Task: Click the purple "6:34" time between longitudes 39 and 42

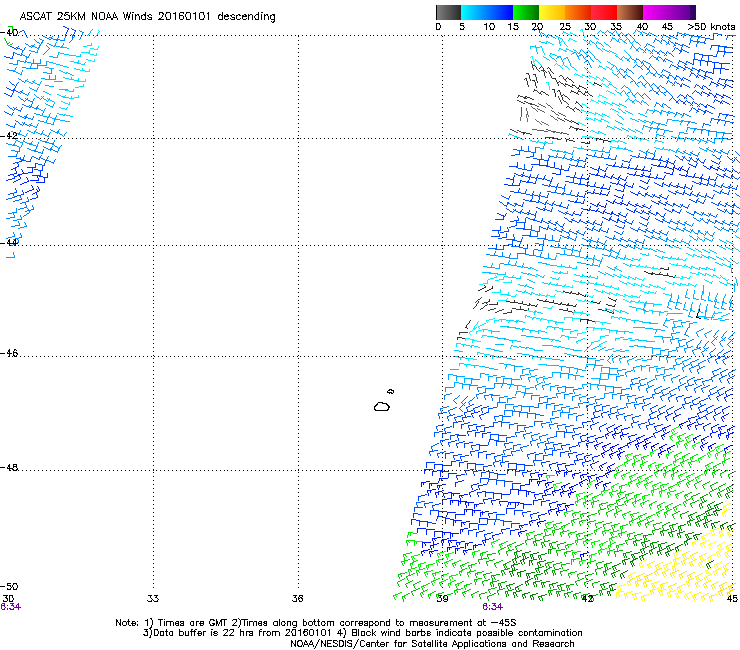Action: coord(492,607)
